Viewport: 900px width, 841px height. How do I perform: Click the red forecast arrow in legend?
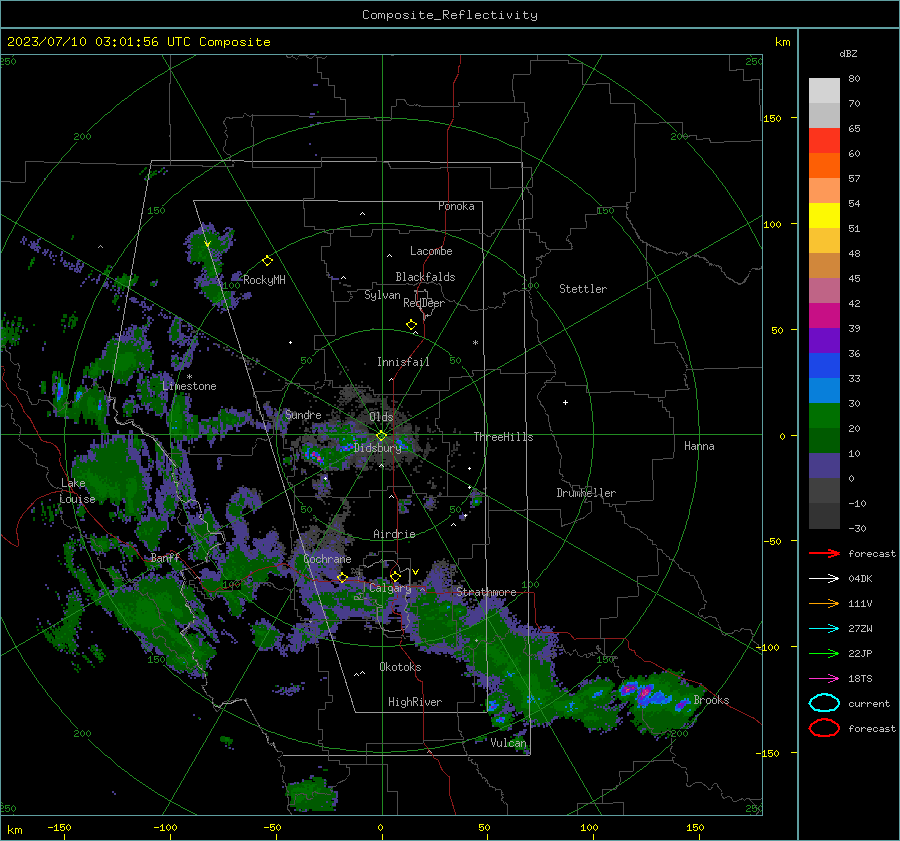tap(824, 553)
